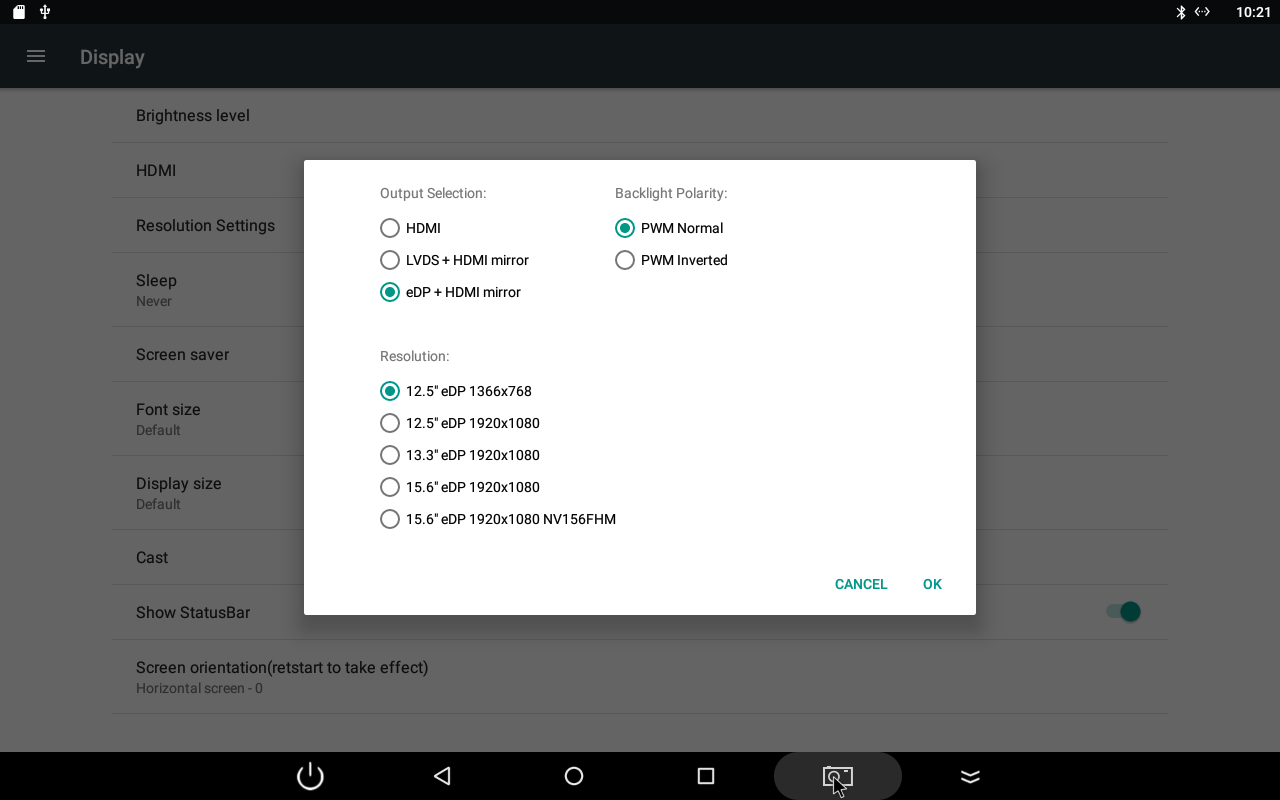Viewport: 1280px width, 800px height.
Task: Tap the screenshot icon in navigation bar
Action: point(837,776)
